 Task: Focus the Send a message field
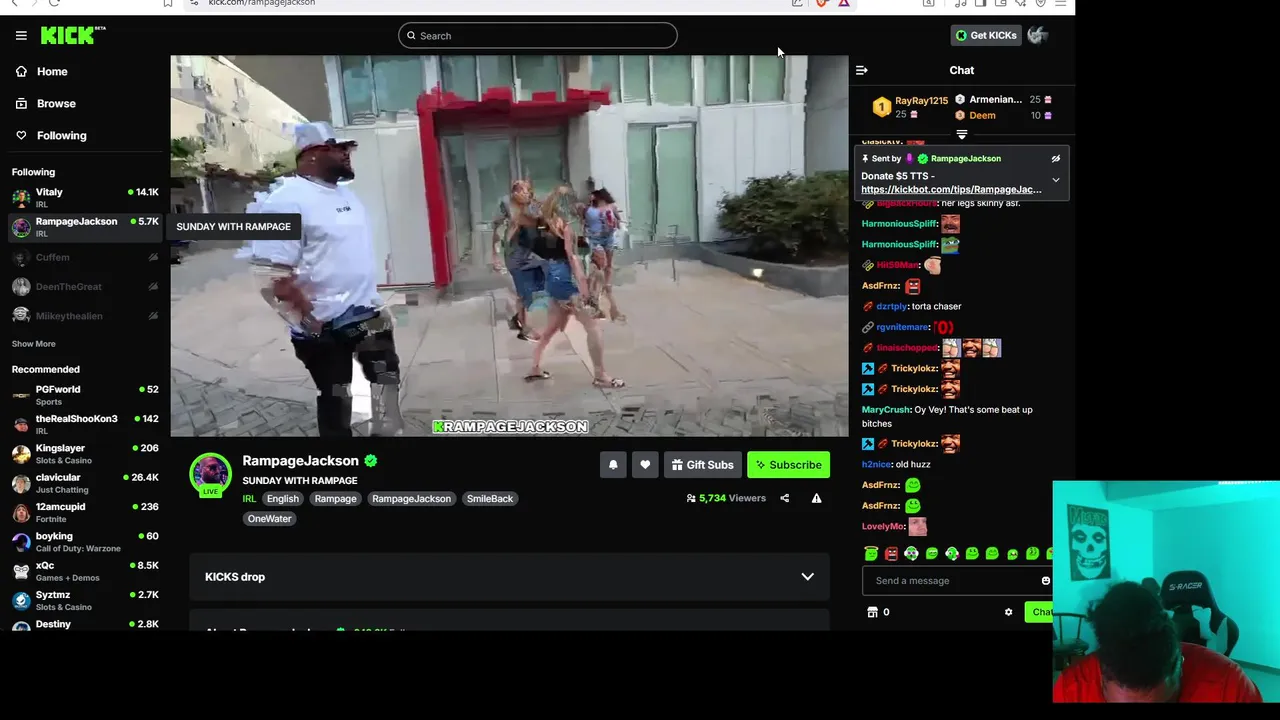tap(955, 581)
